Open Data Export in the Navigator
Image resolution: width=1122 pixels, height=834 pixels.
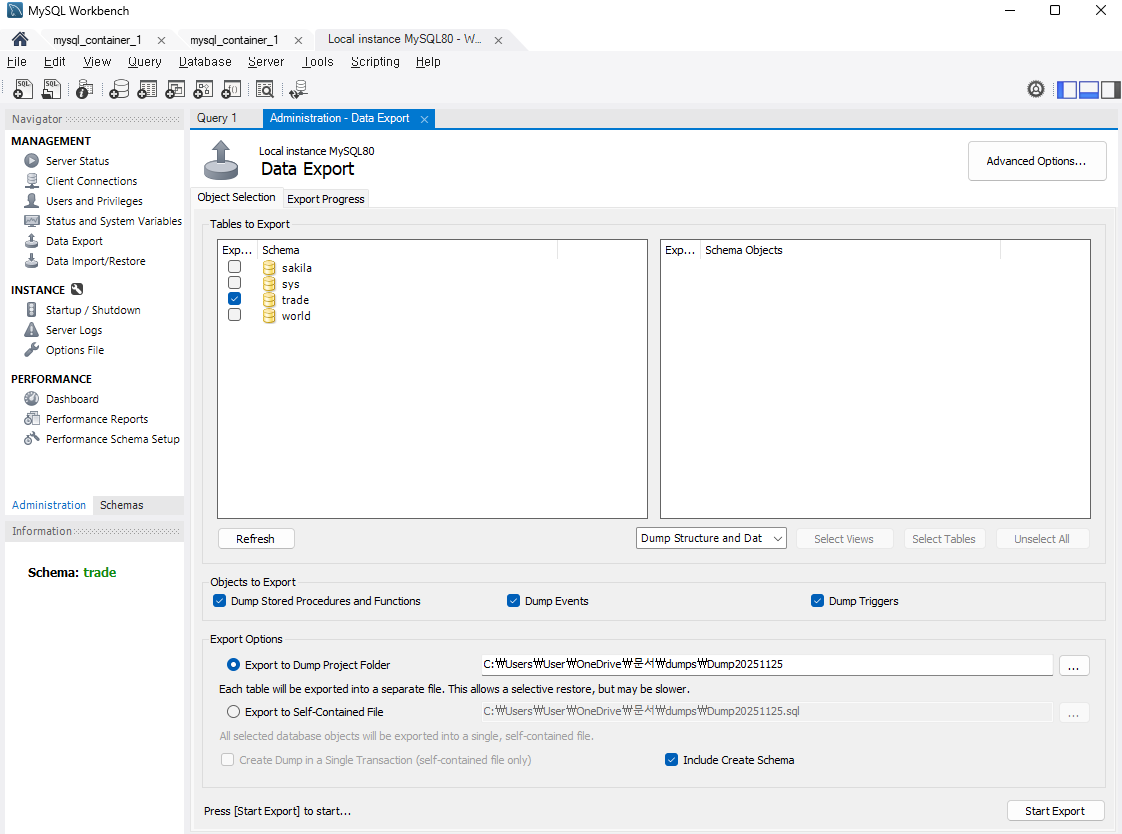74,241
